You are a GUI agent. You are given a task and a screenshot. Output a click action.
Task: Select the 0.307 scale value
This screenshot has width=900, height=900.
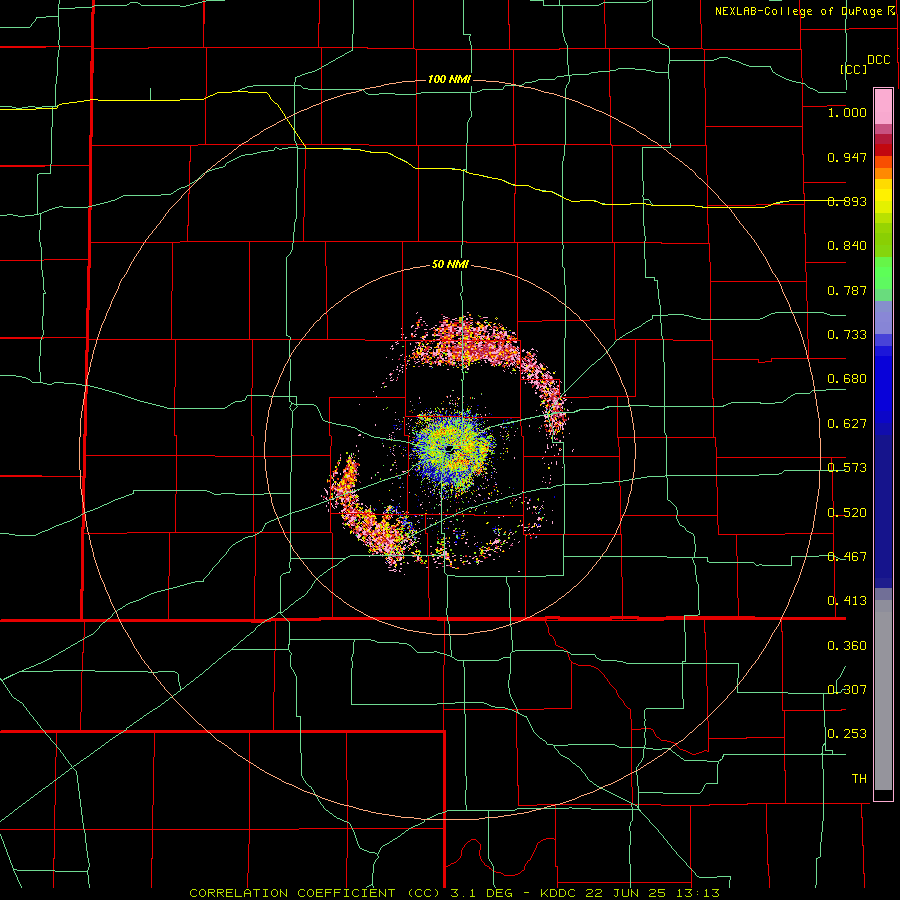pos(847,690)
